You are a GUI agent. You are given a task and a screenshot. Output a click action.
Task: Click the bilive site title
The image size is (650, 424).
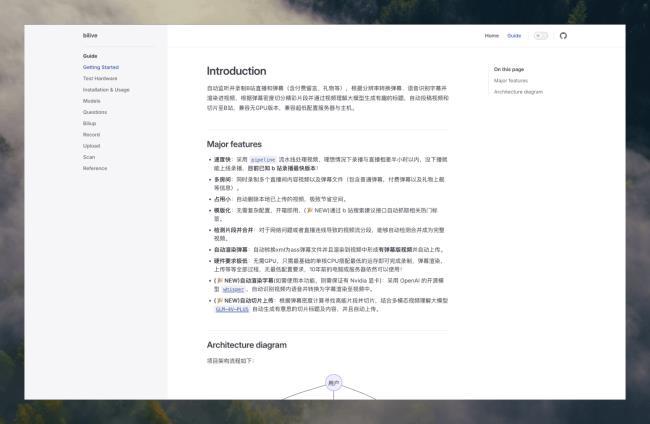(x=90, y=36)
